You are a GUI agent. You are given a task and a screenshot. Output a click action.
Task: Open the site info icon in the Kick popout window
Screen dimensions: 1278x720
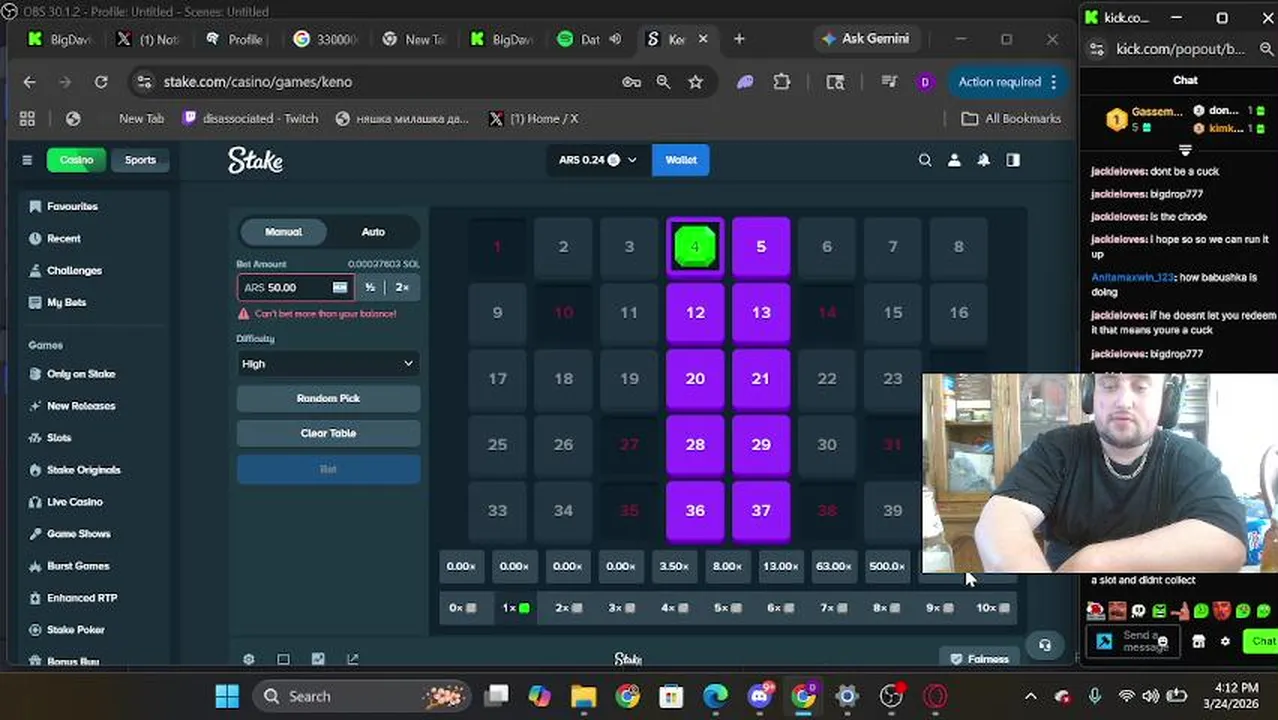pyautogui.click(x=1097, y=48)
